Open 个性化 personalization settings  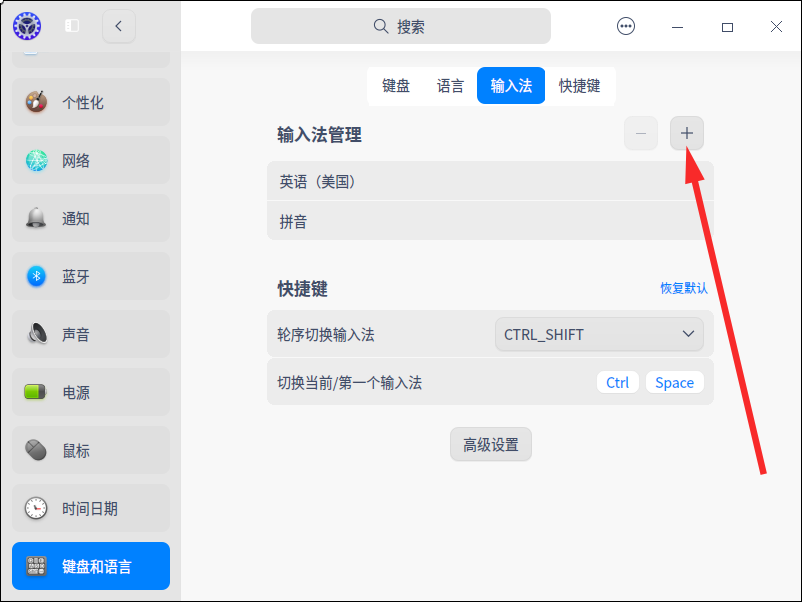[91, 102]
